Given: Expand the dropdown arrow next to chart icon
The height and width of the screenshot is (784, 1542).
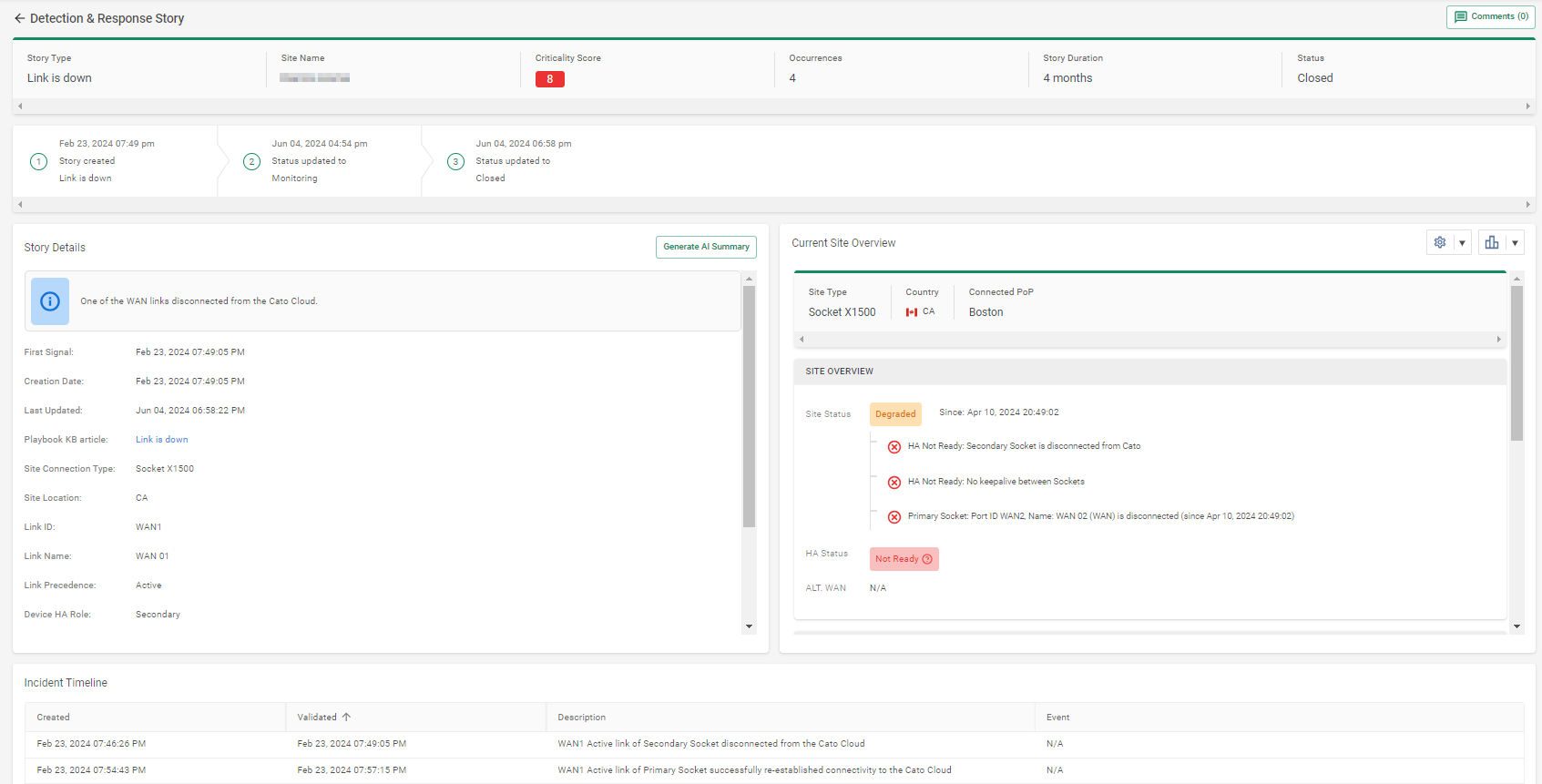Looking at the screenshot, I should tap(1515, 243).
